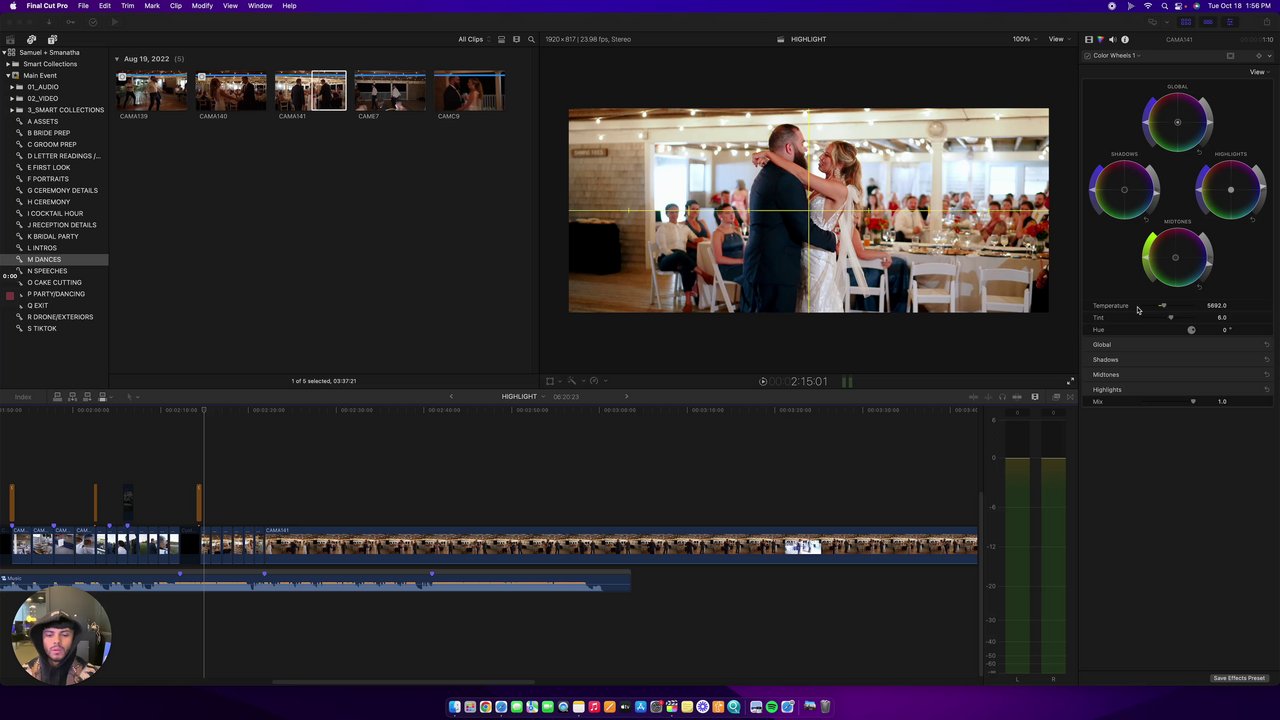Image resolution: width=1280 pixels, height=720 pixels.
Task: Open the Info inspector
Action: tap(1125, 39)
